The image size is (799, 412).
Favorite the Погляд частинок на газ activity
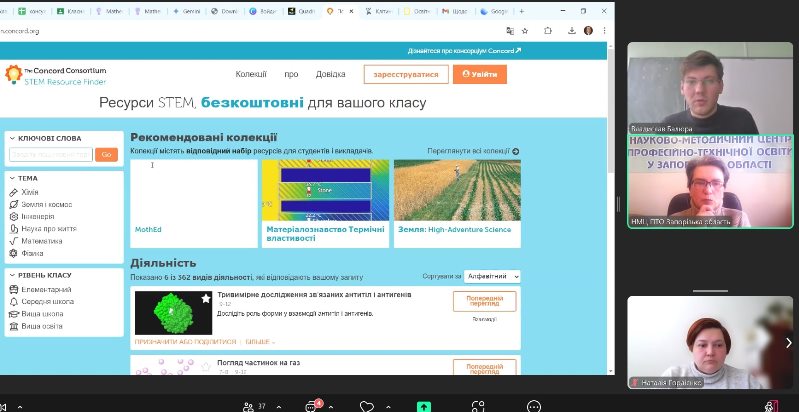[x=205, y=366]
